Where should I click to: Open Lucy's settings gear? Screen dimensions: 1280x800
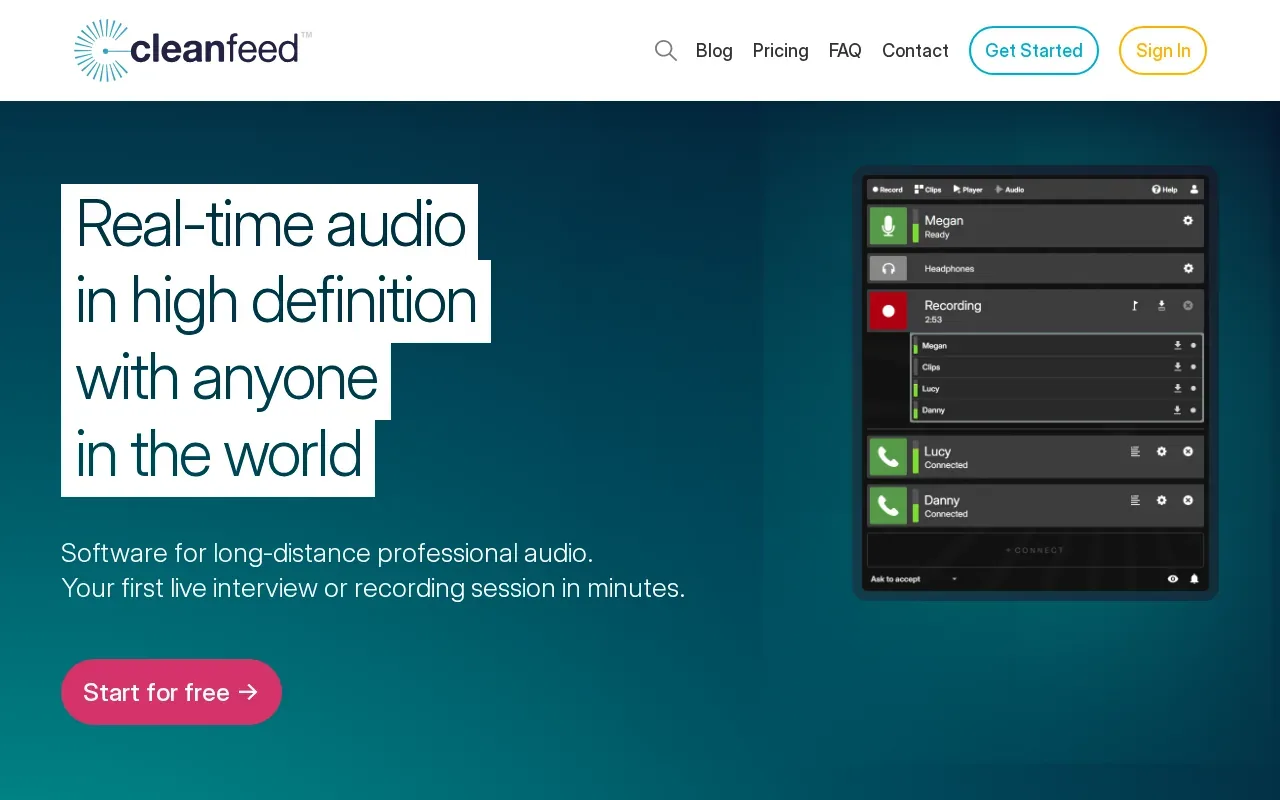tap(1162, 451)
